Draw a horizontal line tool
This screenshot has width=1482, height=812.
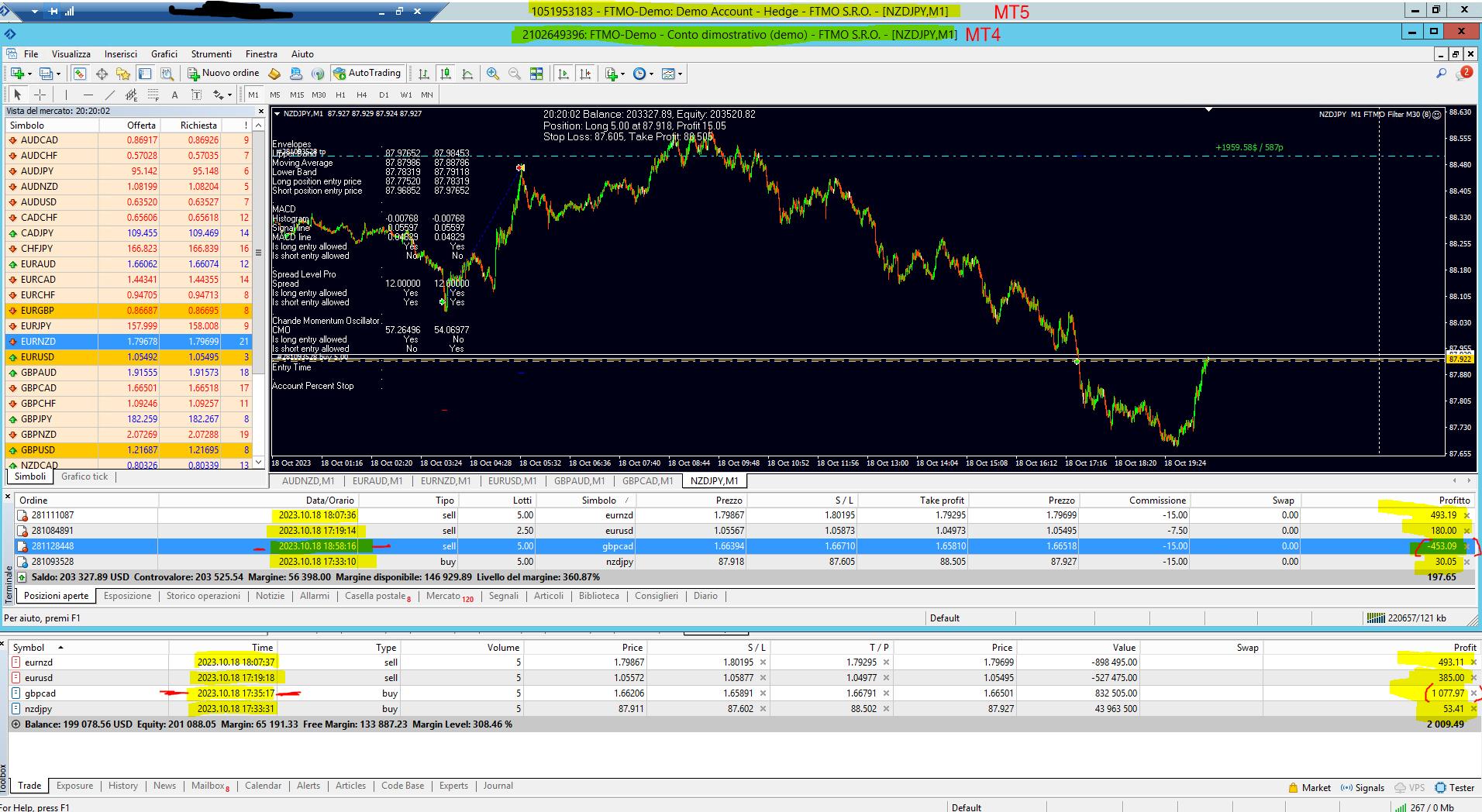point(88,95)
